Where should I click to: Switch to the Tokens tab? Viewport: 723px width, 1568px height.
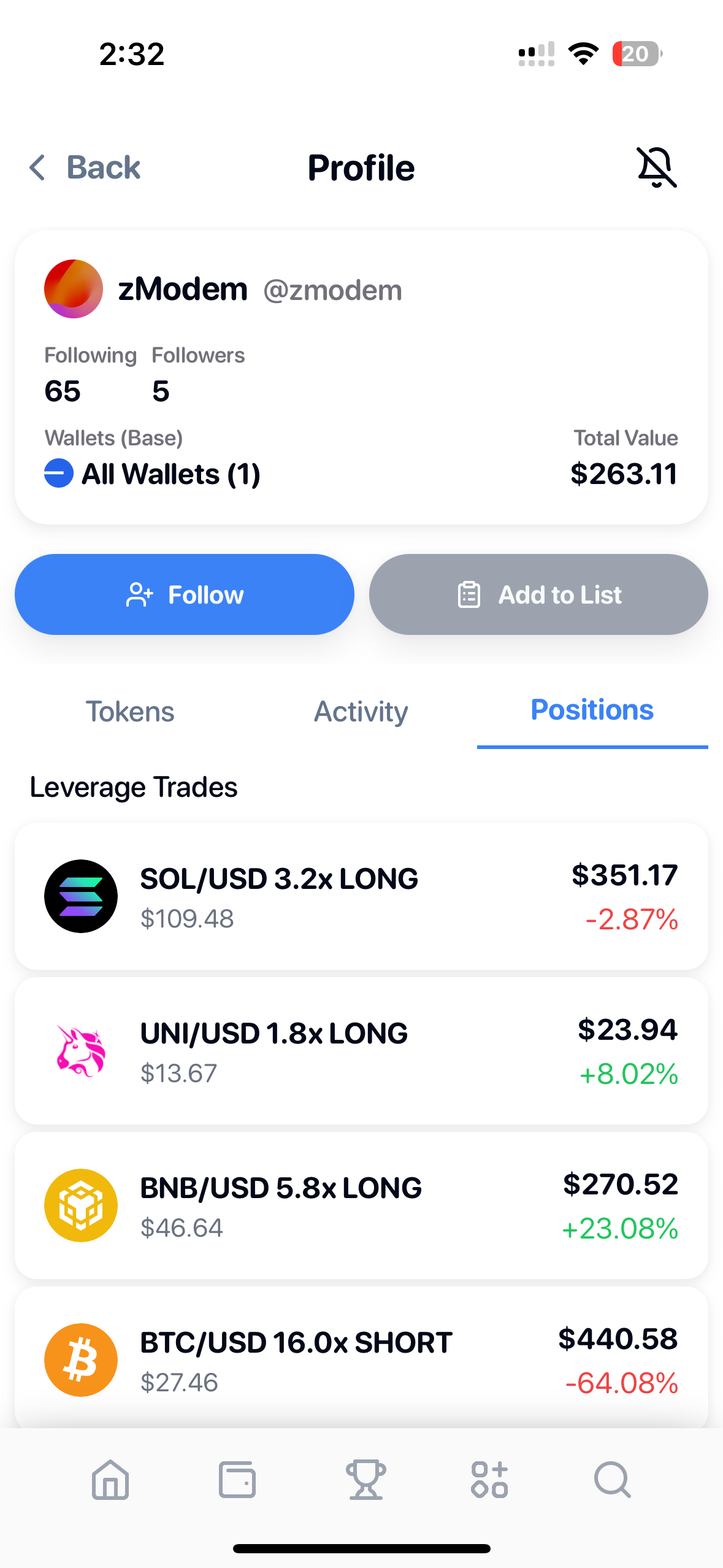coord(130,712)
